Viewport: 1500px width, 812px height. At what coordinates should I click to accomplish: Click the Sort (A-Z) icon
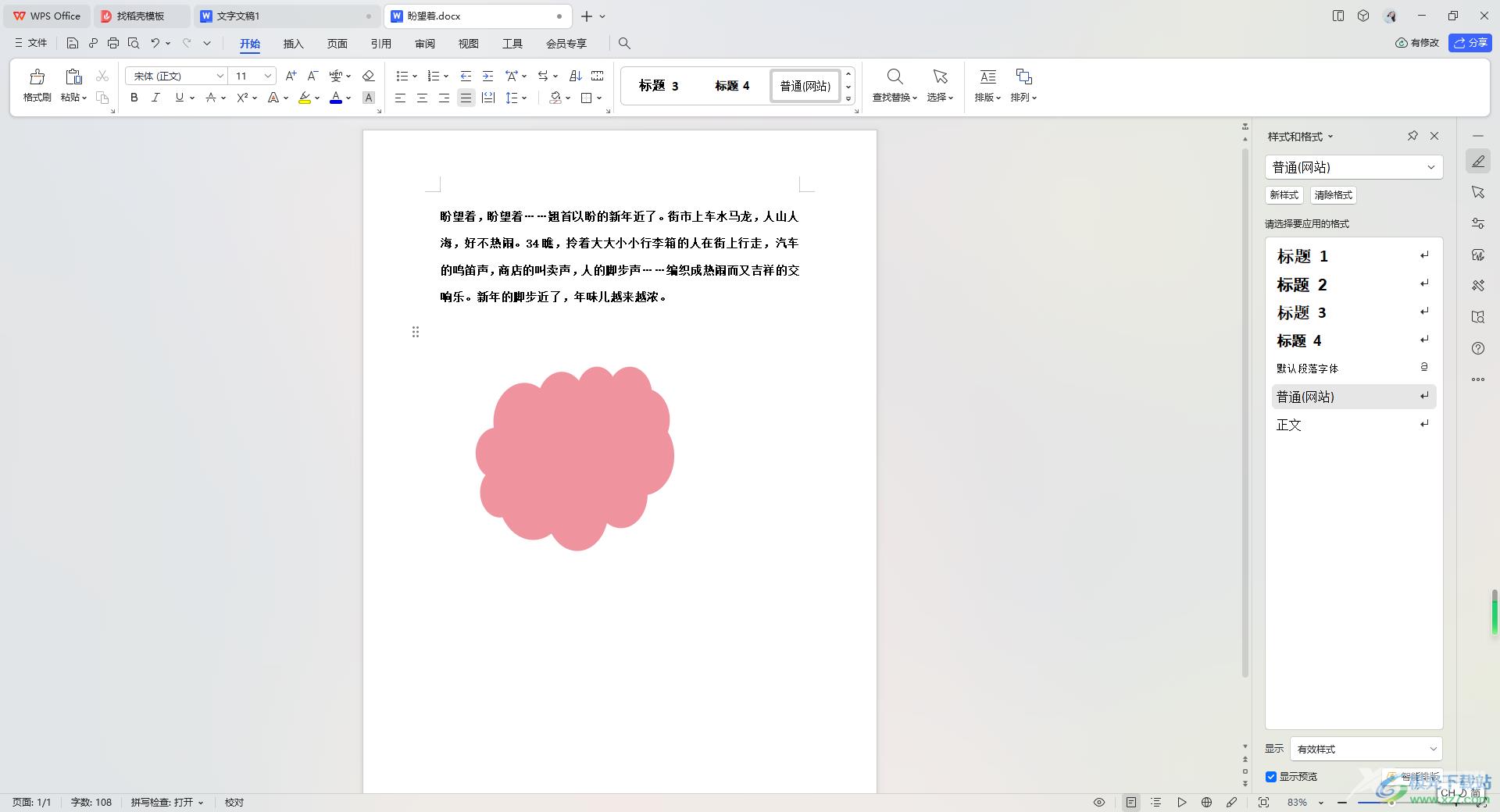coord(576,76)
